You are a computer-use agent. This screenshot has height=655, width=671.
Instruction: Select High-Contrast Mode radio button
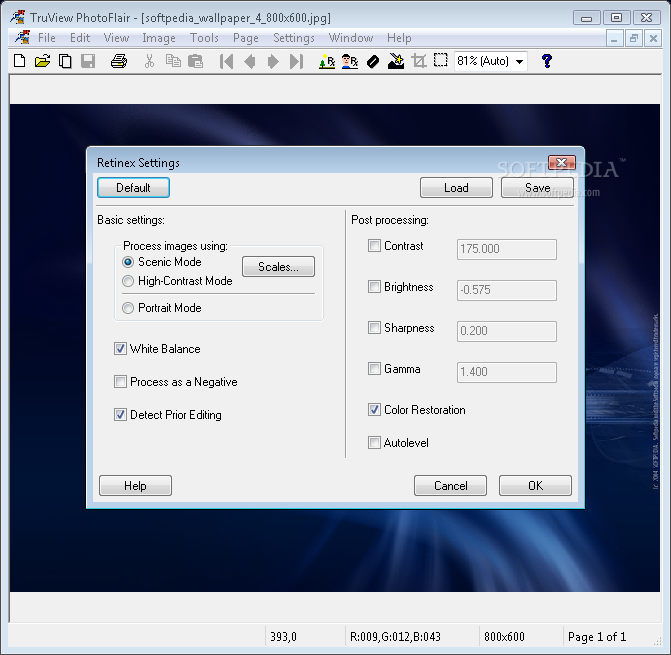128,281
